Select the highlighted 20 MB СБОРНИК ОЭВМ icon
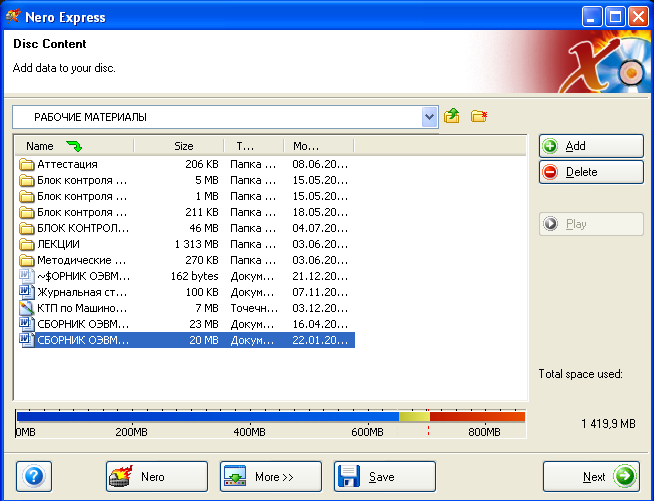This screenshot has width=654, height=501. click(x=27, y=340)
